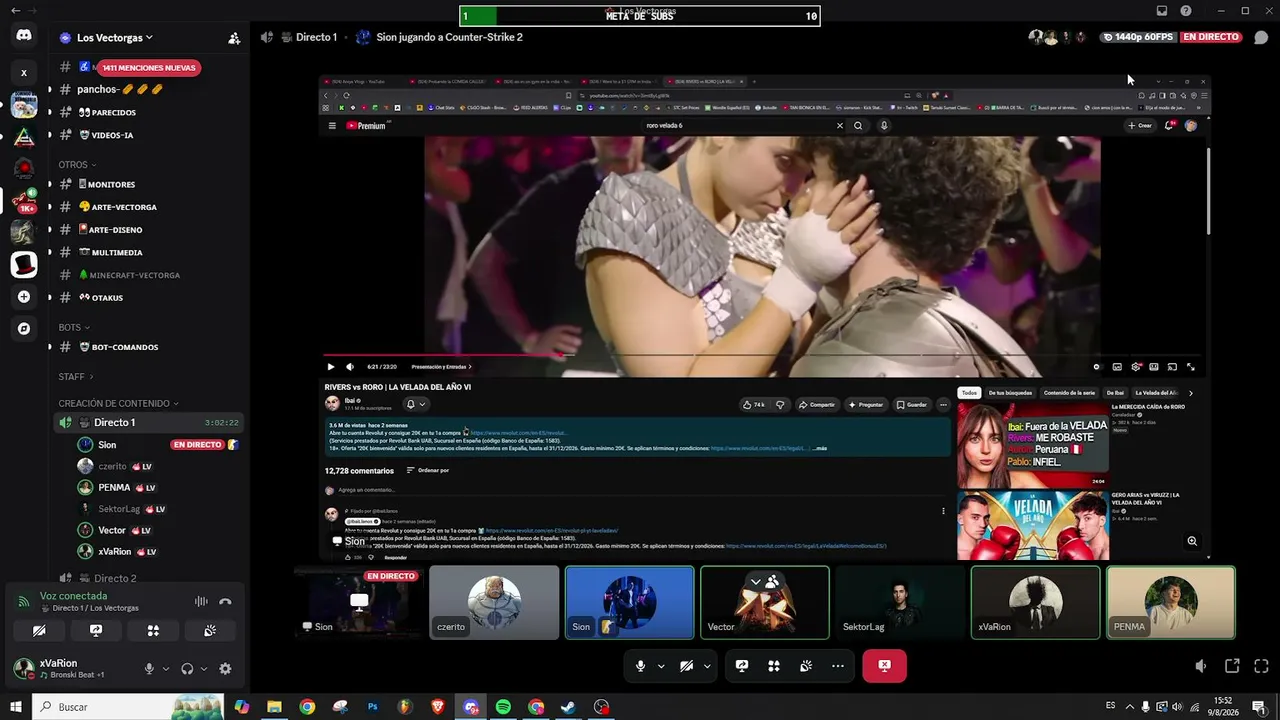1280x720 pixels.
Task: Click the invite people icon beside Los Vectorgas
Action: tap(234, 38)
